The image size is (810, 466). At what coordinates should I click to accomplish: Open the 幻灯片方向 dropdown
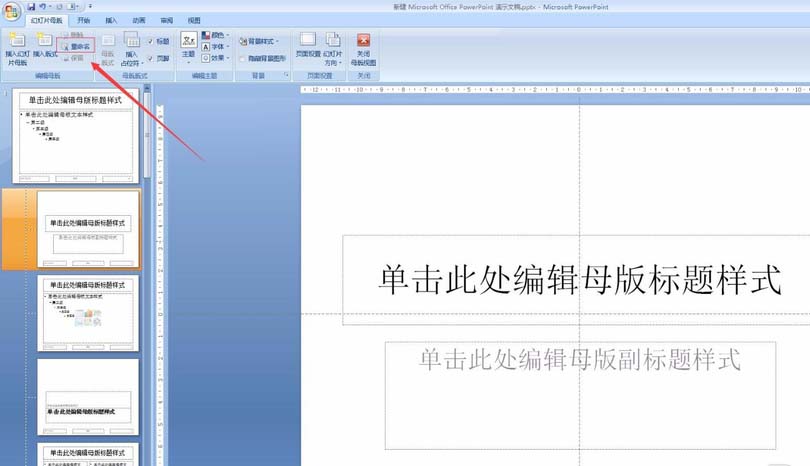pyautogui.click(x=333, y=49)
